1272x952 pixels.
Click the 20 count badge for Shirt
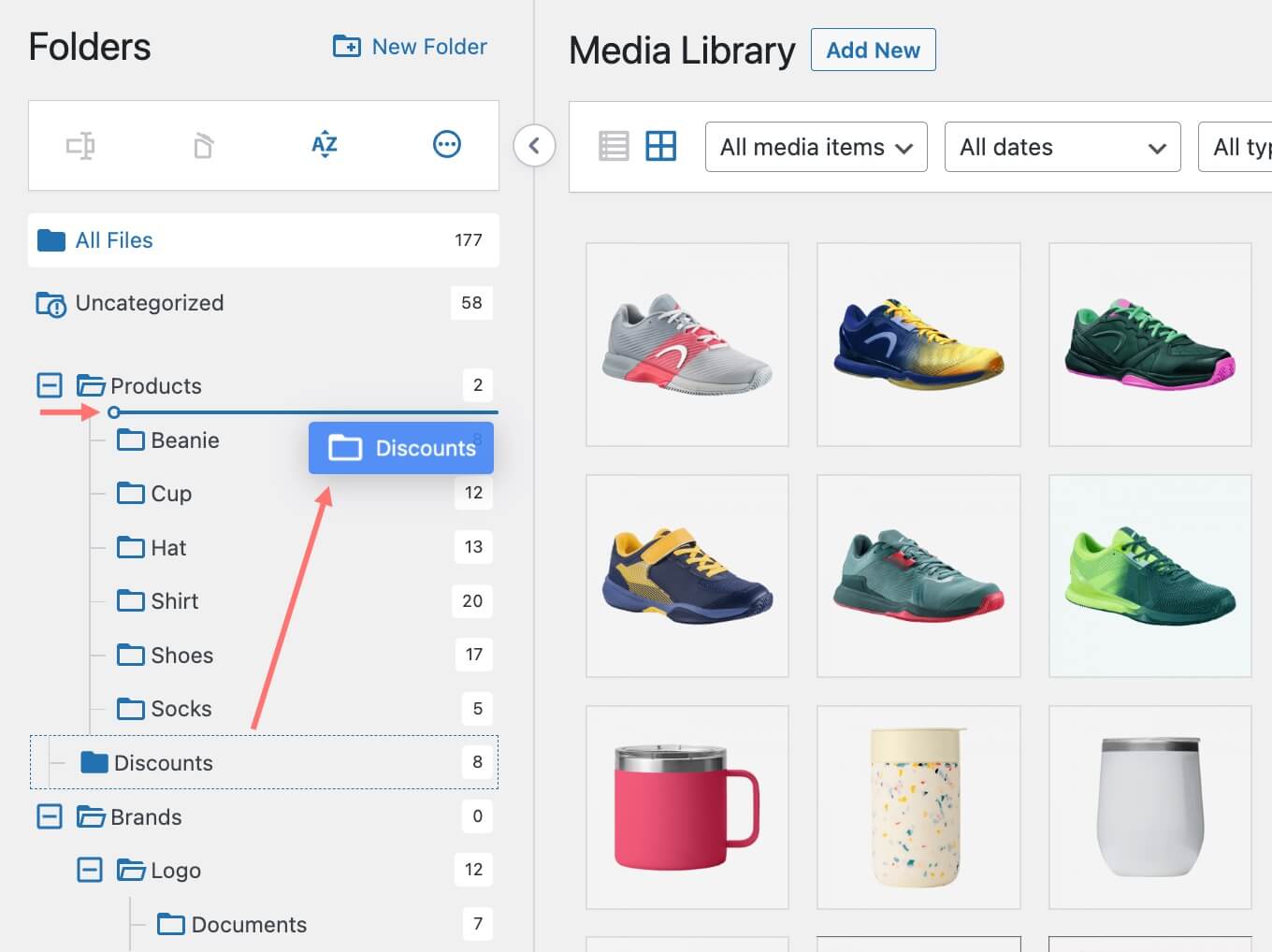point(472,600)
